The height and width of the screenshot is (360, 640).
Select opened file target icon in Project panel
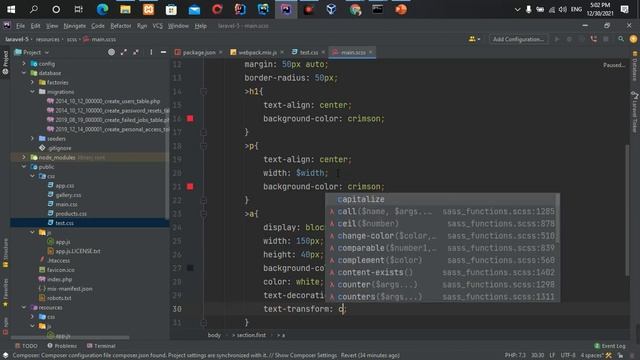pos(111,52)
